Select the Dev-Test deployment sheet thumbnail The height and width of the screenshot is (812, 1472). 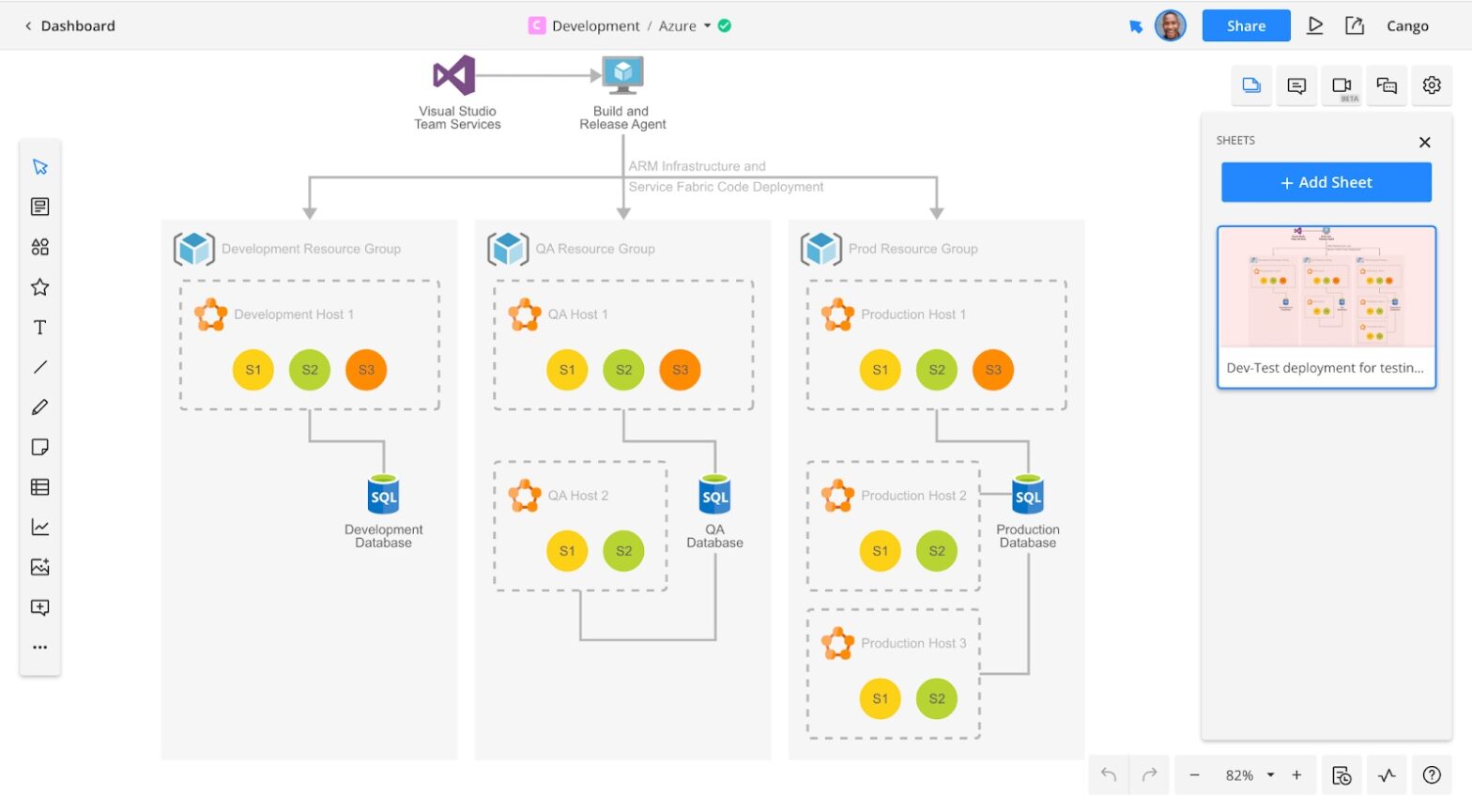pyautogui.click(x=1326, y=306)
